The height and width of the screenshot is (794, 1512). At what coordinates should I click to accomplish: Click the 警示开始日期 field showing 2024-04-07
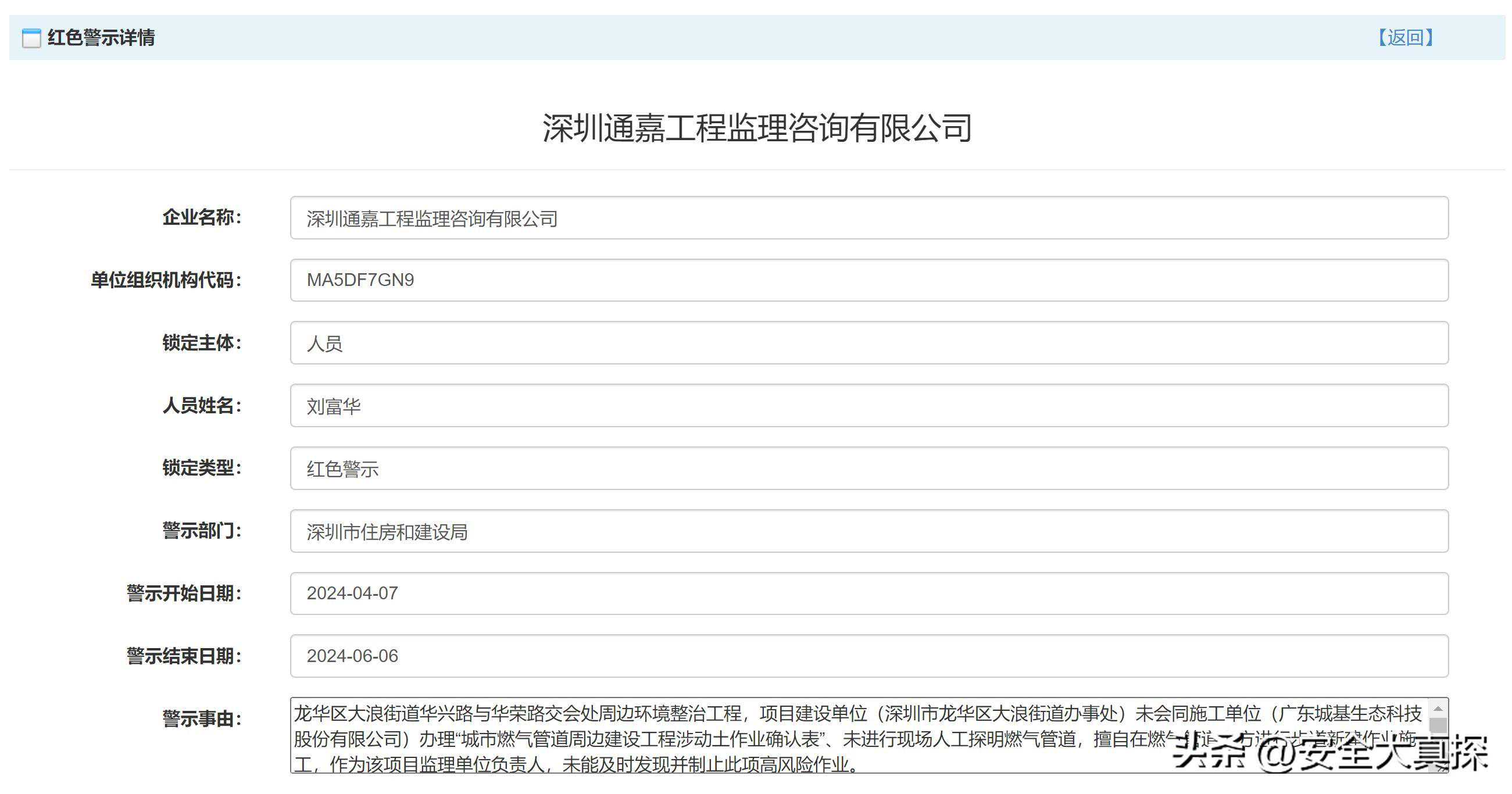(868, 593)
